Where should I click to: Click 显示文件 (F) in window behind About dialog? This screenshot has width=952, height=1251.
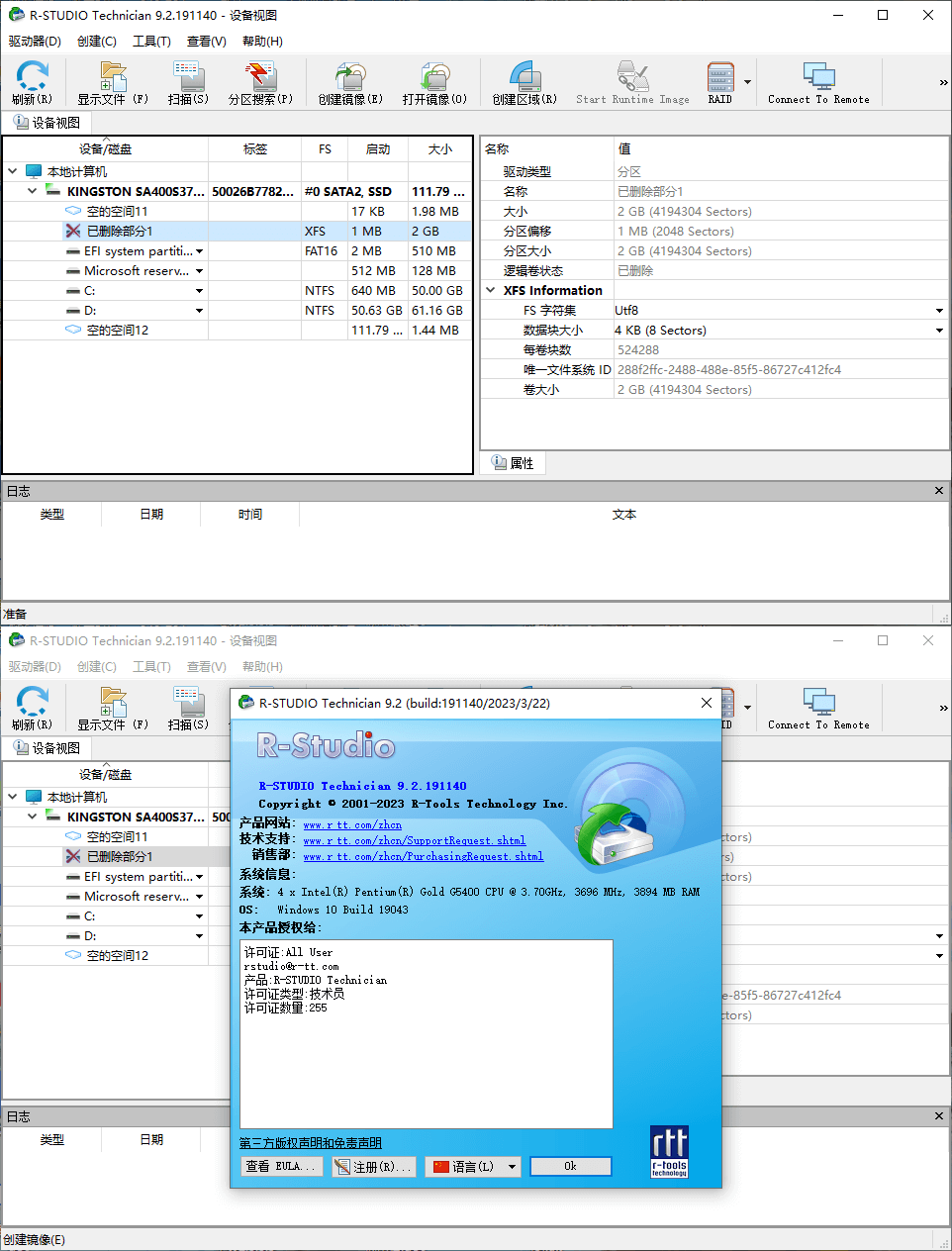click(x=113, y=708)
